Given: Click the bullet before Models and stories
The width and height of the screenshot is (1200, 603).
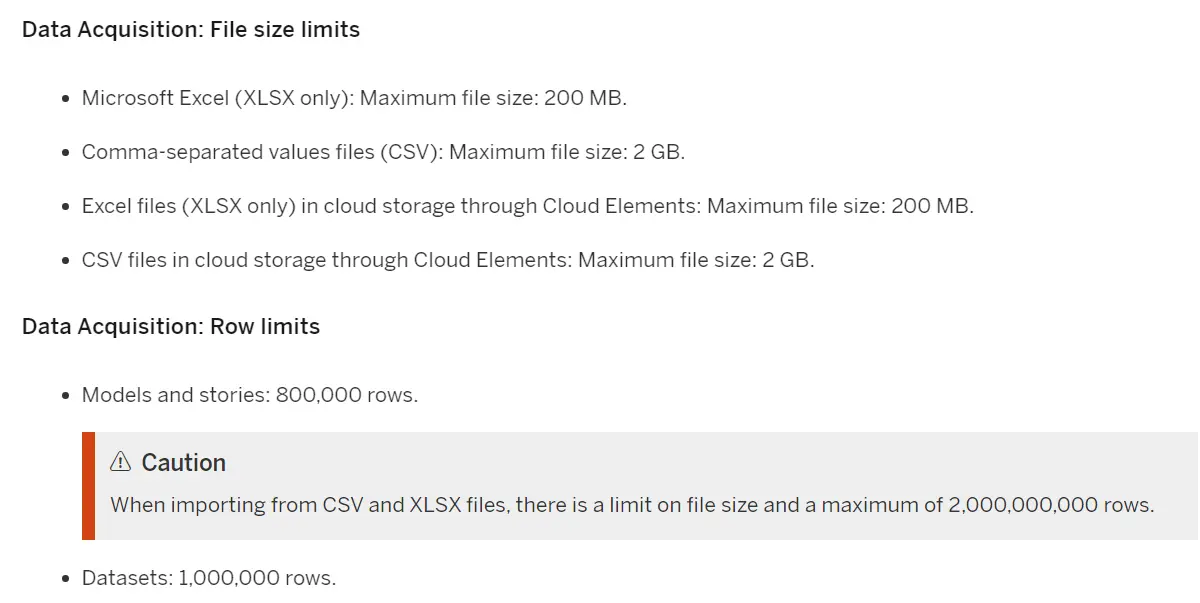Looking at the screenshot, I should [65, 396].
